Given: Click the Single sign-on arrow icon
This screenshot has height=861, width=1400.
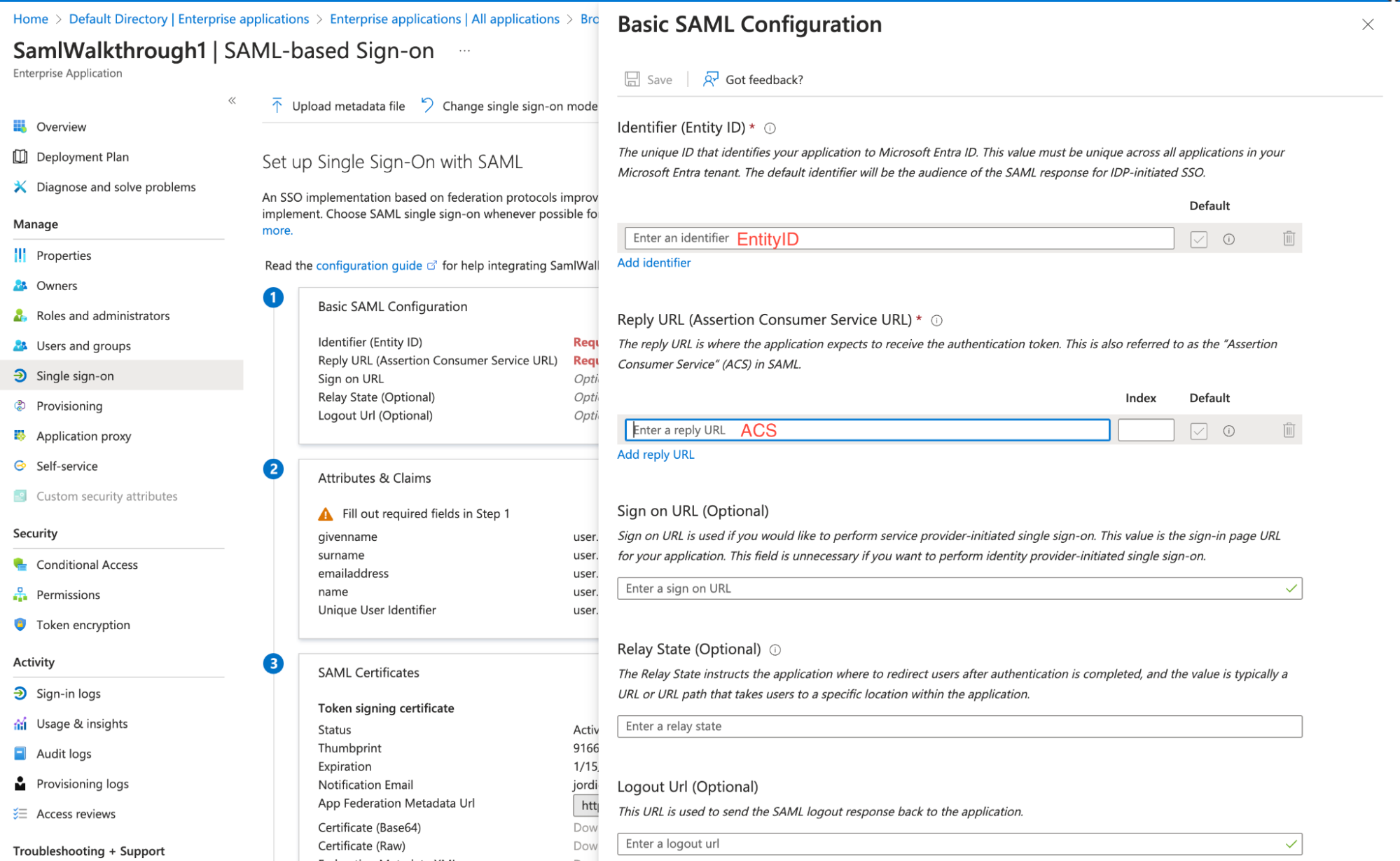Looking at the screenshot, I should [x=20, y=376].
